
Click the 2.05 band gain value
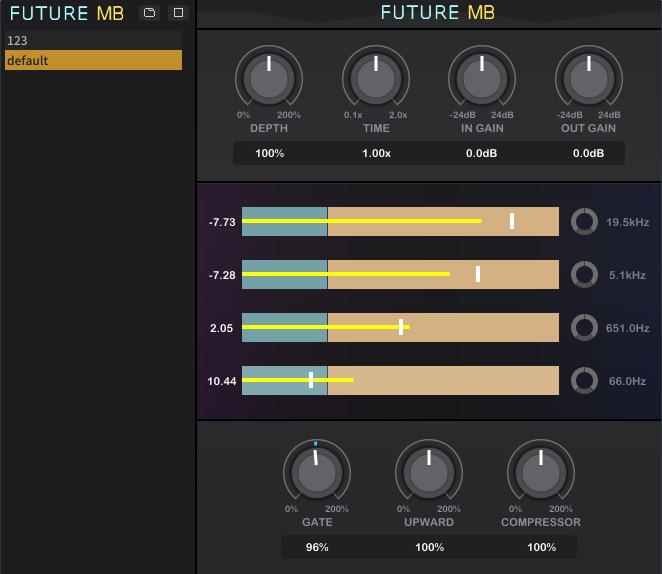coord(221,328)
